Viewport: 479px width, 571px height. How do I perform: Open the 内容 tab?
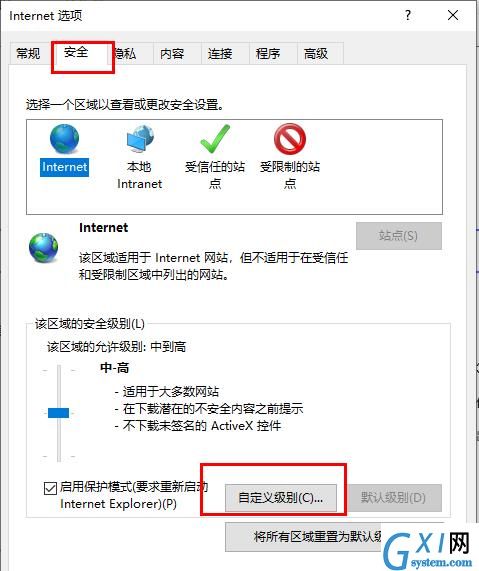(172, 54)
